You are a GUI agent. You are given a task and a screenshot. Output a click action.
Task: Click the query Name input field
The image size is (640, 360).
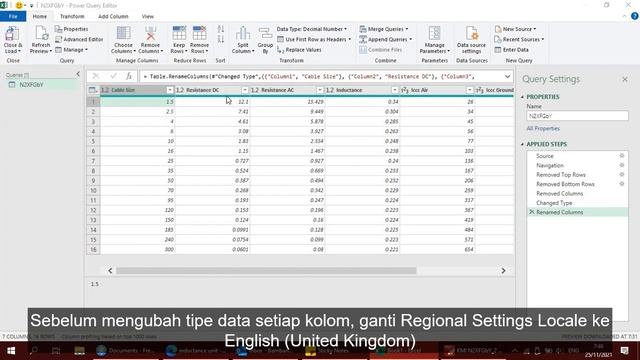click(x=577, y=116)
